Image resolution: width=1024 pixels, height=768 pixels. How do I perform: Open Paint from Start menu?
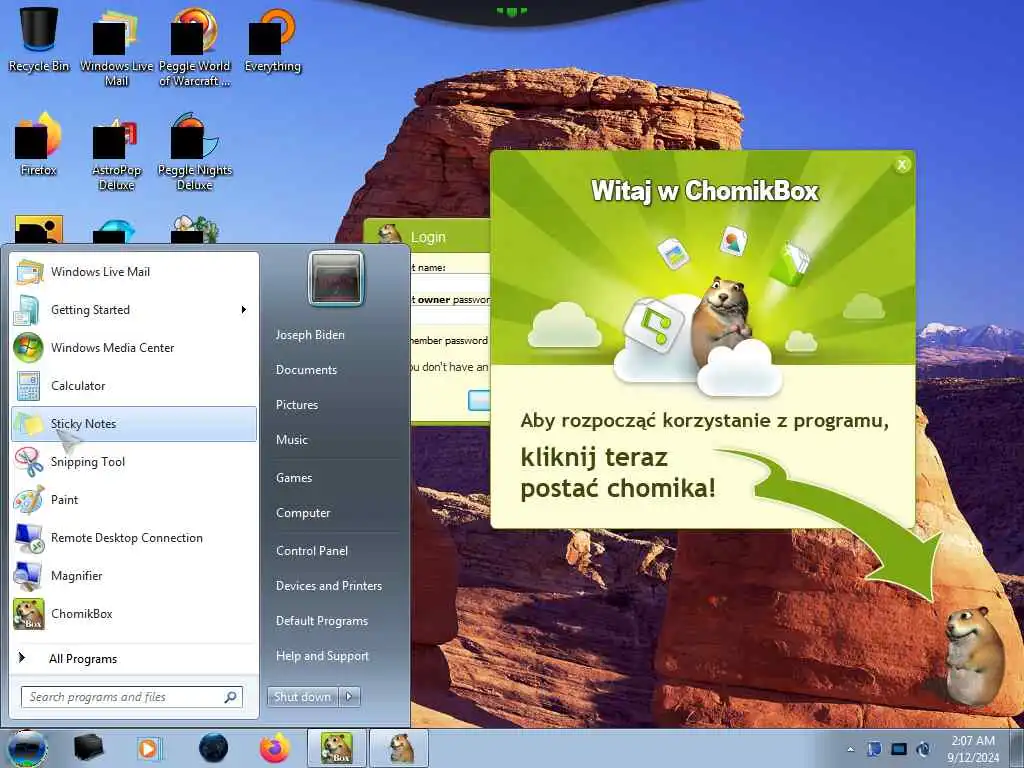pos(134,500)
